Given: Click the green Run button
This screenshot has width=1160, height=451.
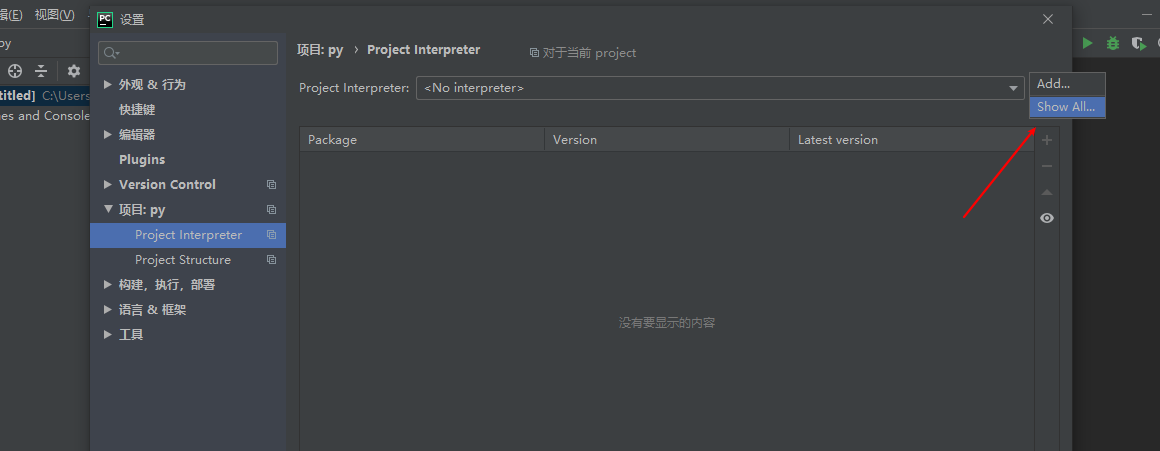Looking at the screenshot, I should pos(1088,43).
